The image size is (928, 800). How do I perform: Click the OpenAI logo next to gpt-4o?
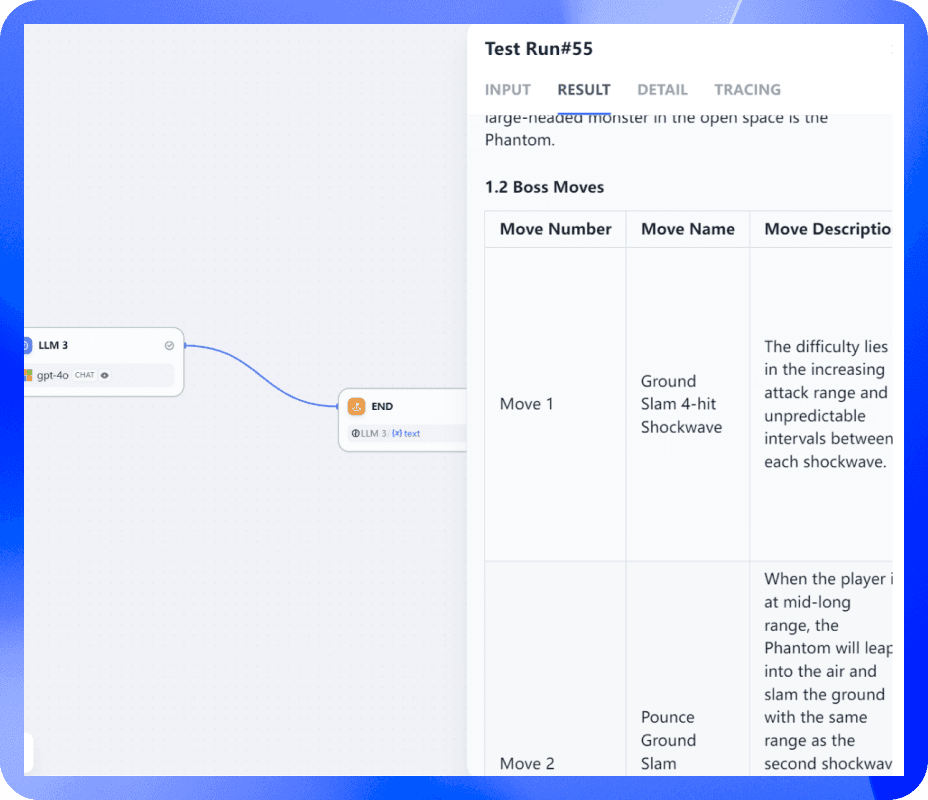point(28,376)
